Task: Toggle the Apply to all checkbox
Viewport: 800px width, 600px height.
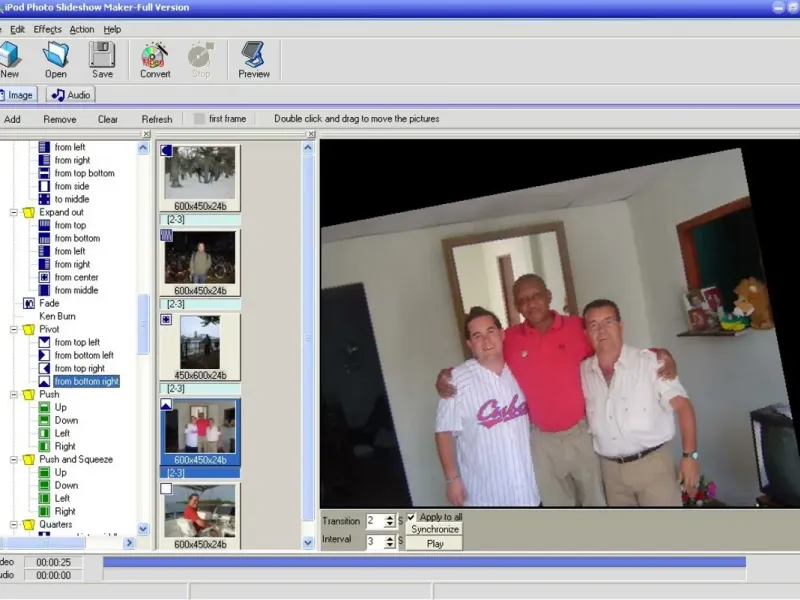Action: pyautogui.click(x=411, y=517)
